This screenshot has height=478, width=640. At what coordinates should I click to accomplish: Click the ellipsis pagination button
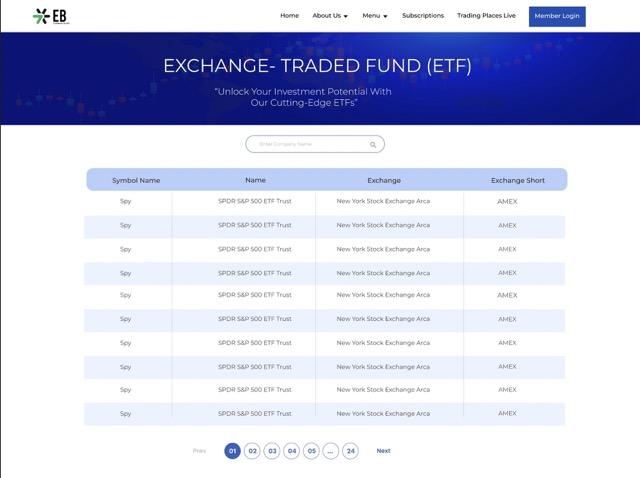331,451
